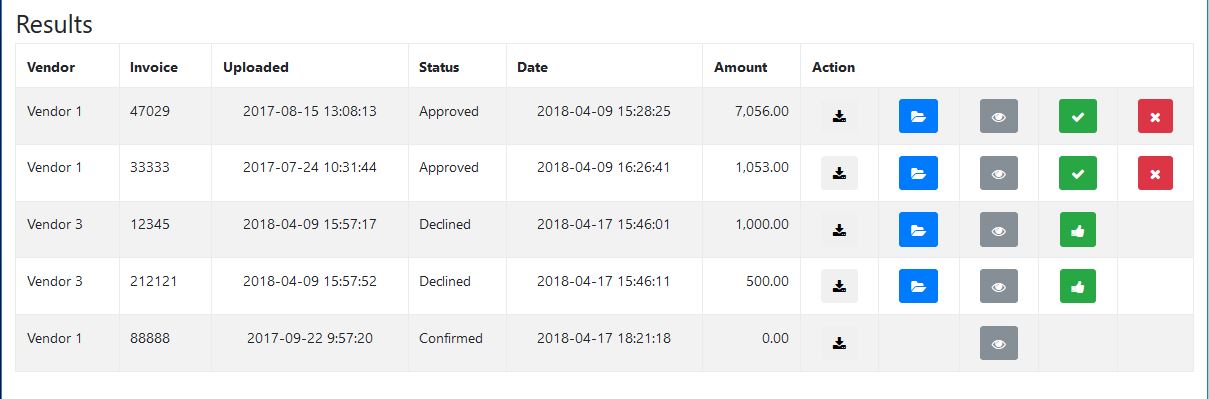
Task: Sort by Uploaded column header
Action: (x=256, y=67)
